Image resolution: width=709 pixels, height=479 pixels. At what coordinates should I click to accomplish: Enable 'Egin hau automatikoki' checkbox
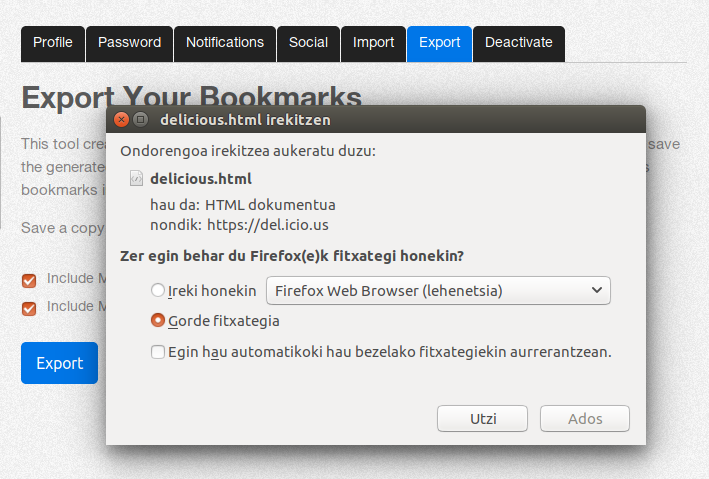pos(157,352)
